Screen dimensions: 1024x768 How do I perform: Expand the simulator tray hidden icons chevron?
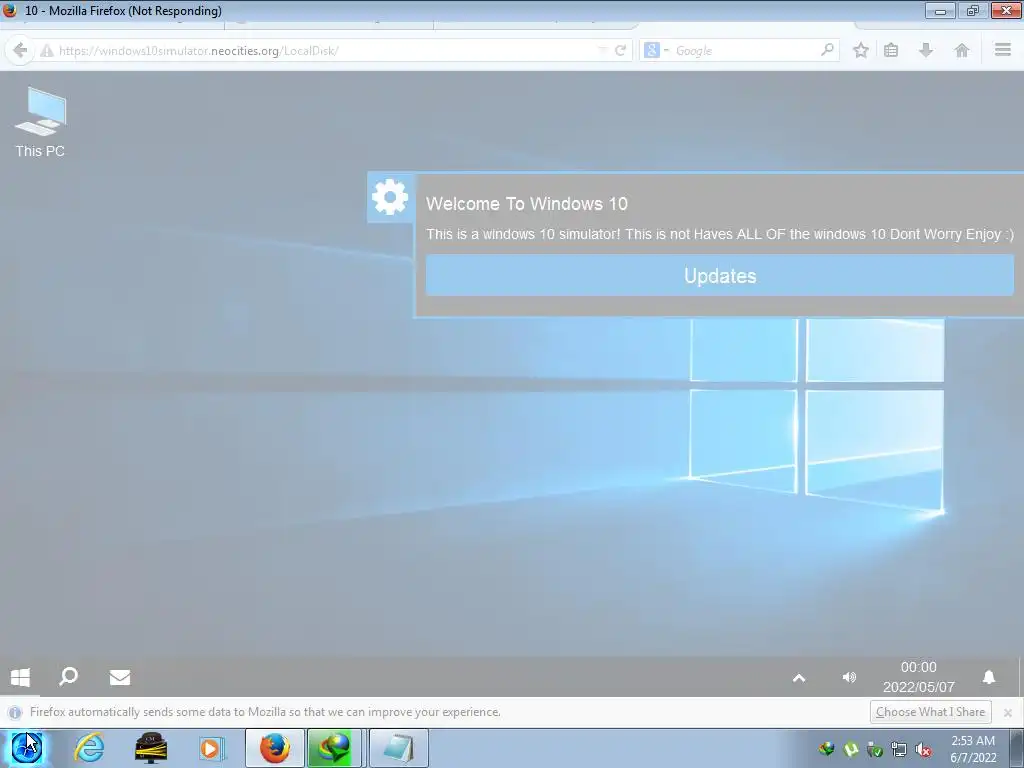(799, 678)
